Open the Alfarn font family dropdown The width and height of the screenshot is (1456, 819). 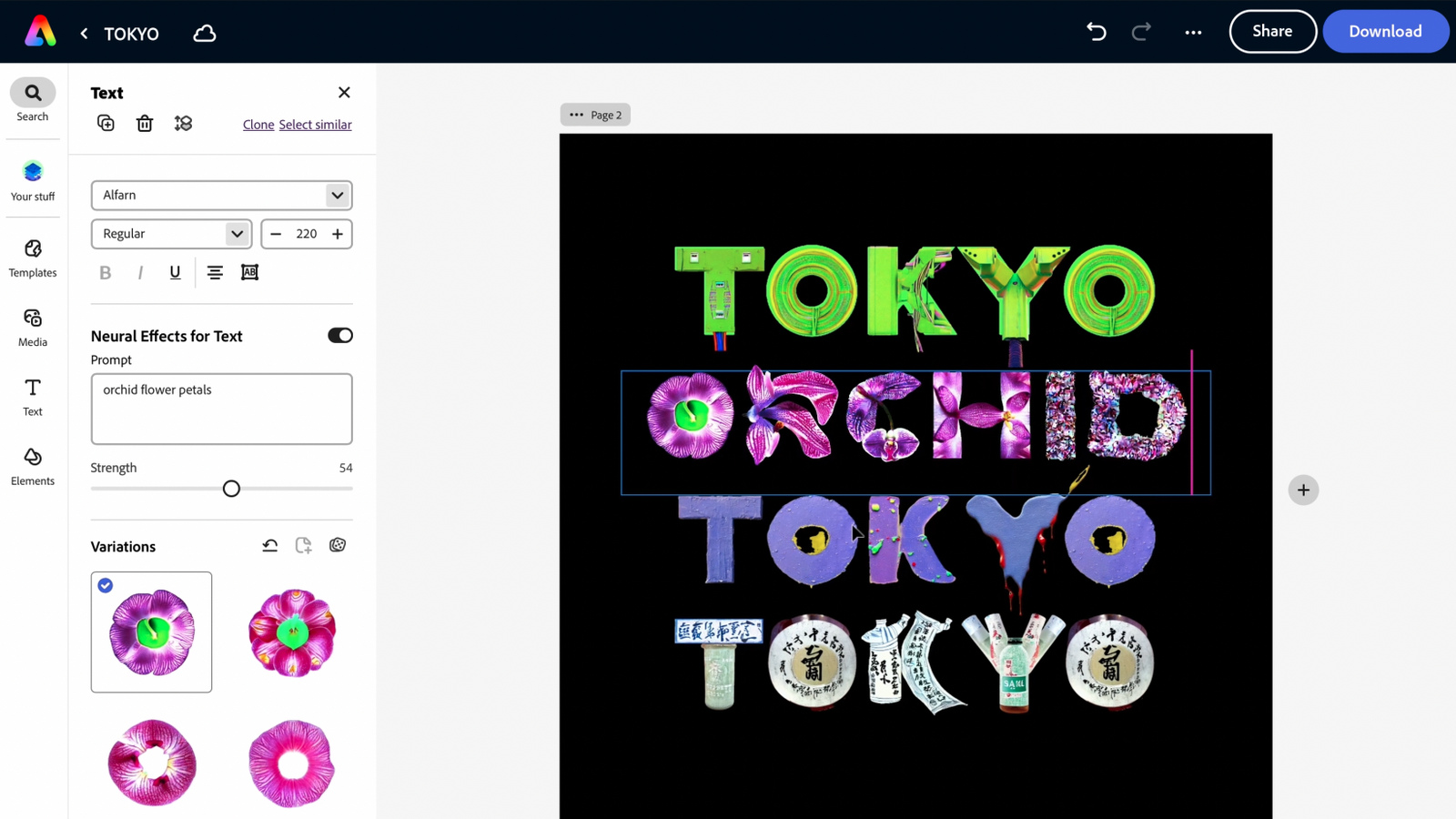click(x=221, y=195)
